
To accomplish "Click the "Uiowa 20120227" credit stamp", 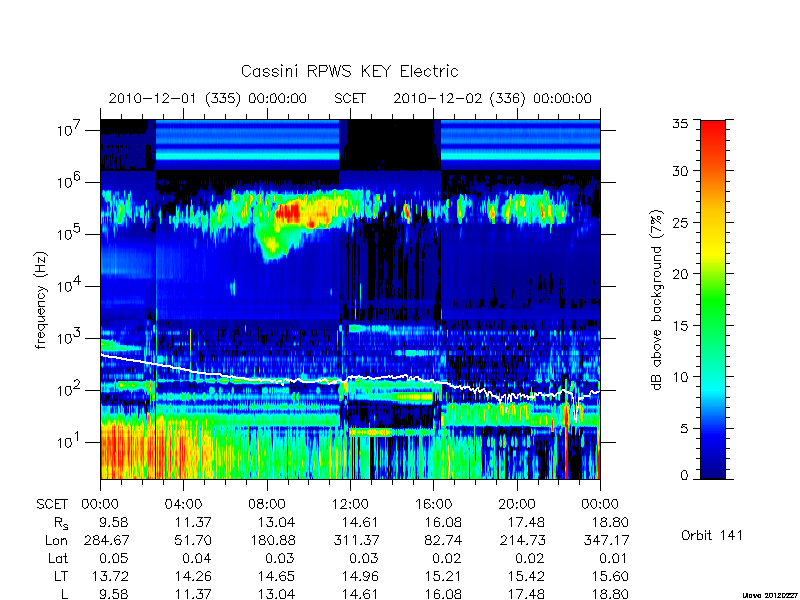I will [770, 595].
